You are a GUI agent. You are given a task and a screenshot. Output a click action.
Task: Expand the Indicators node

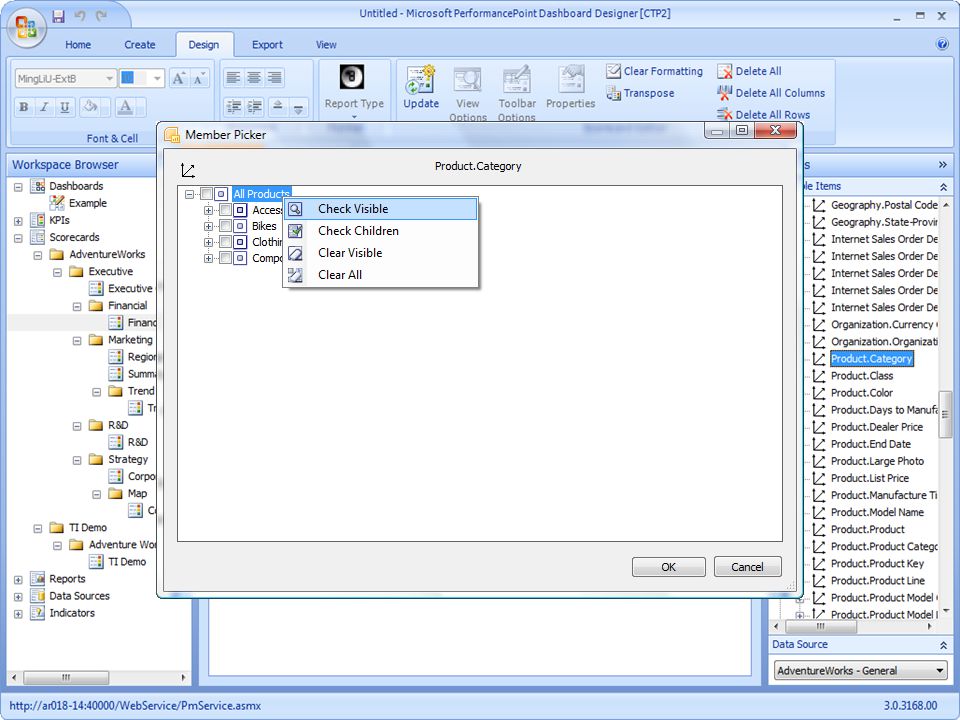[18, 613]
